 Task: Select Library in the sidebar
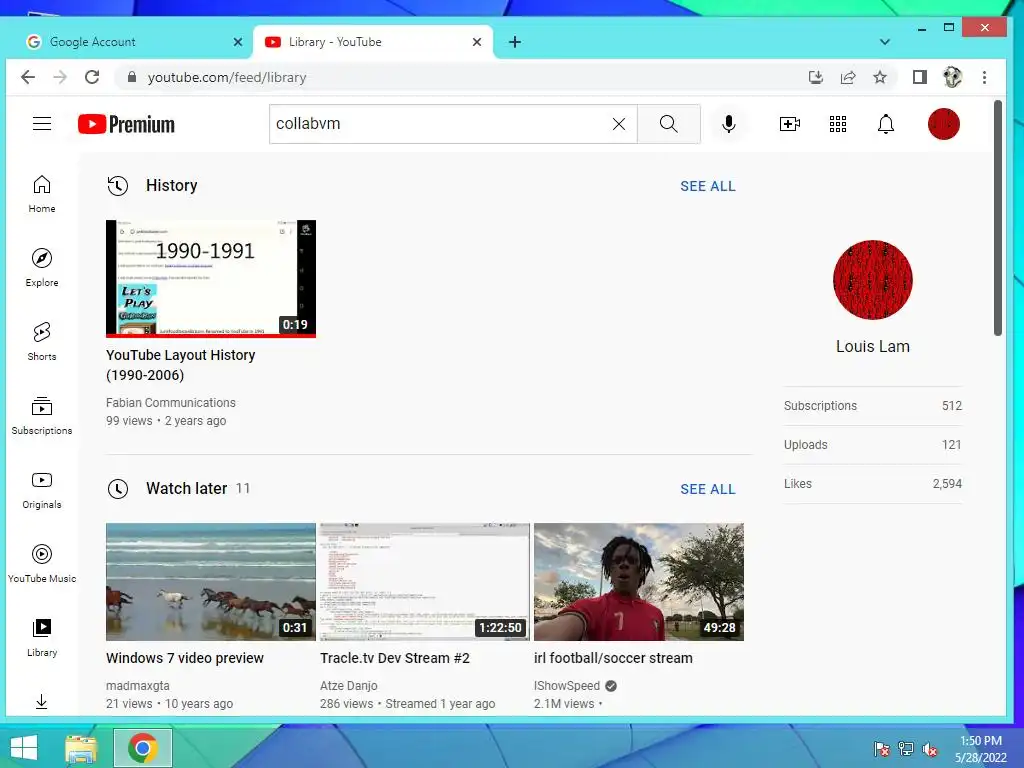[42, 638]
